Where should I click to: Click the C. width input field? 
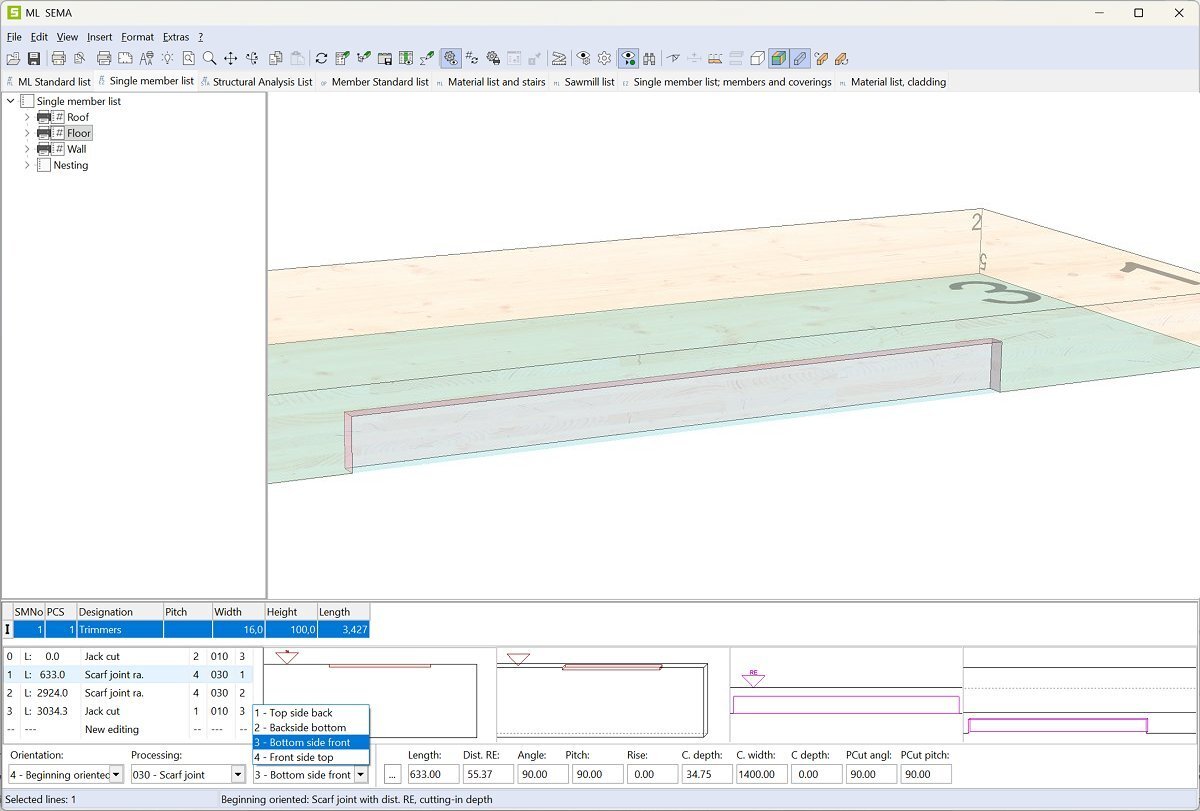(x=761, y=774)
